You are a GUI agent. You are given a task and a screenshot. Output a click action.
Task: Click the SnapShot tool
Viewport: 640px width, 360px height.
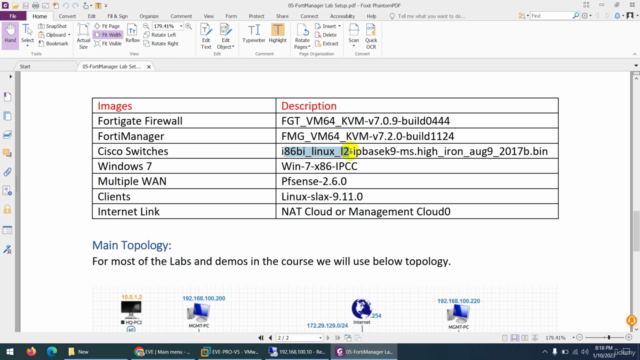click(x=53, y=26)
